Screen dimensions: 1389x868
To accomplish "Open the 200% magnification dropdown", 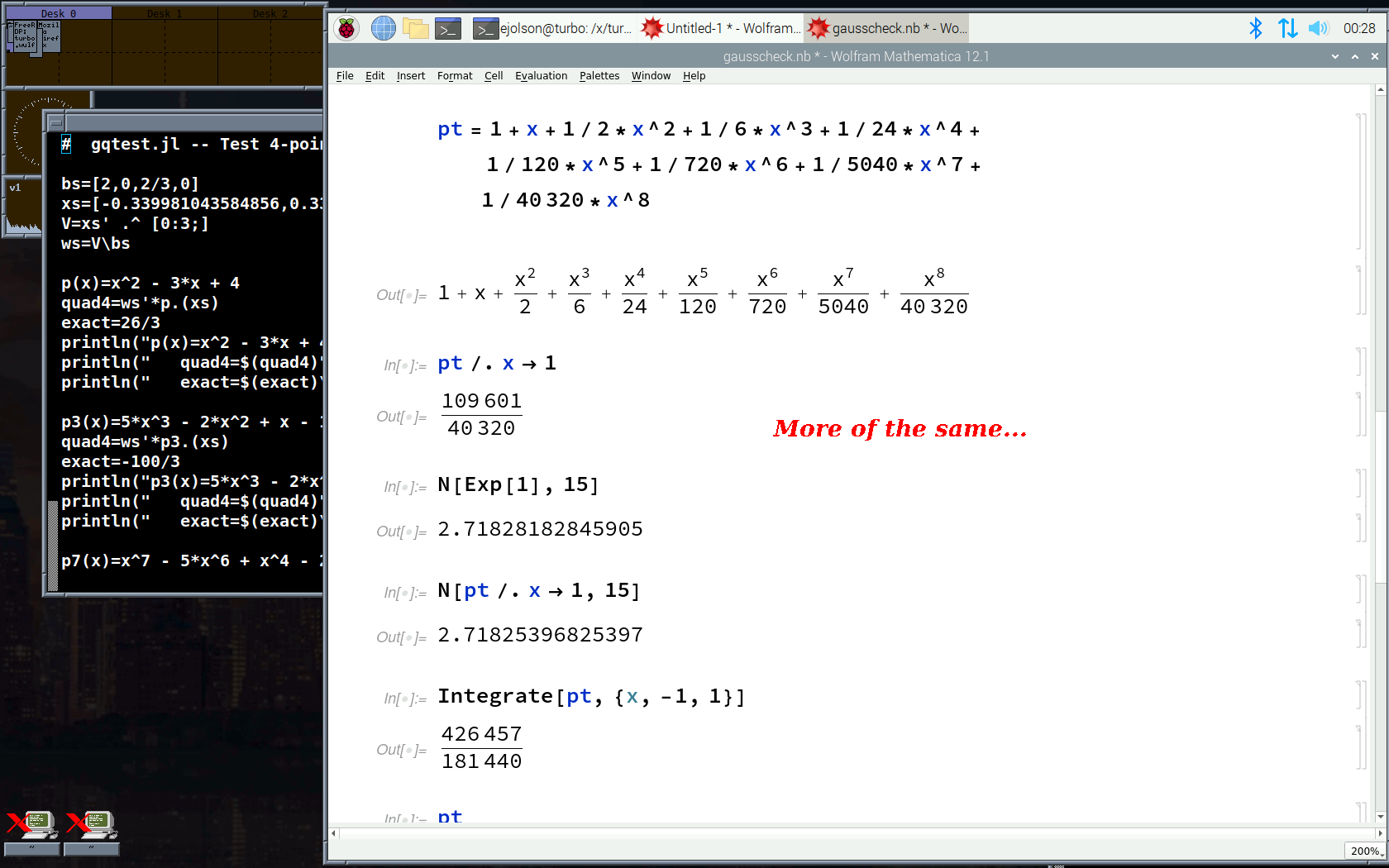I will point(1364,851).
